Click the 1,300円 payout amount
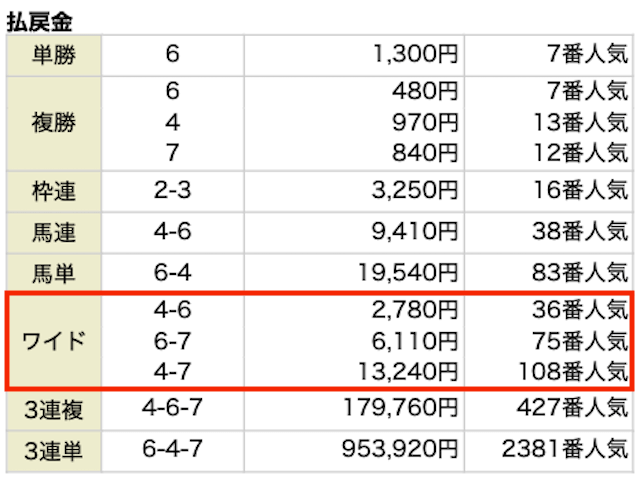 [416, 54]
